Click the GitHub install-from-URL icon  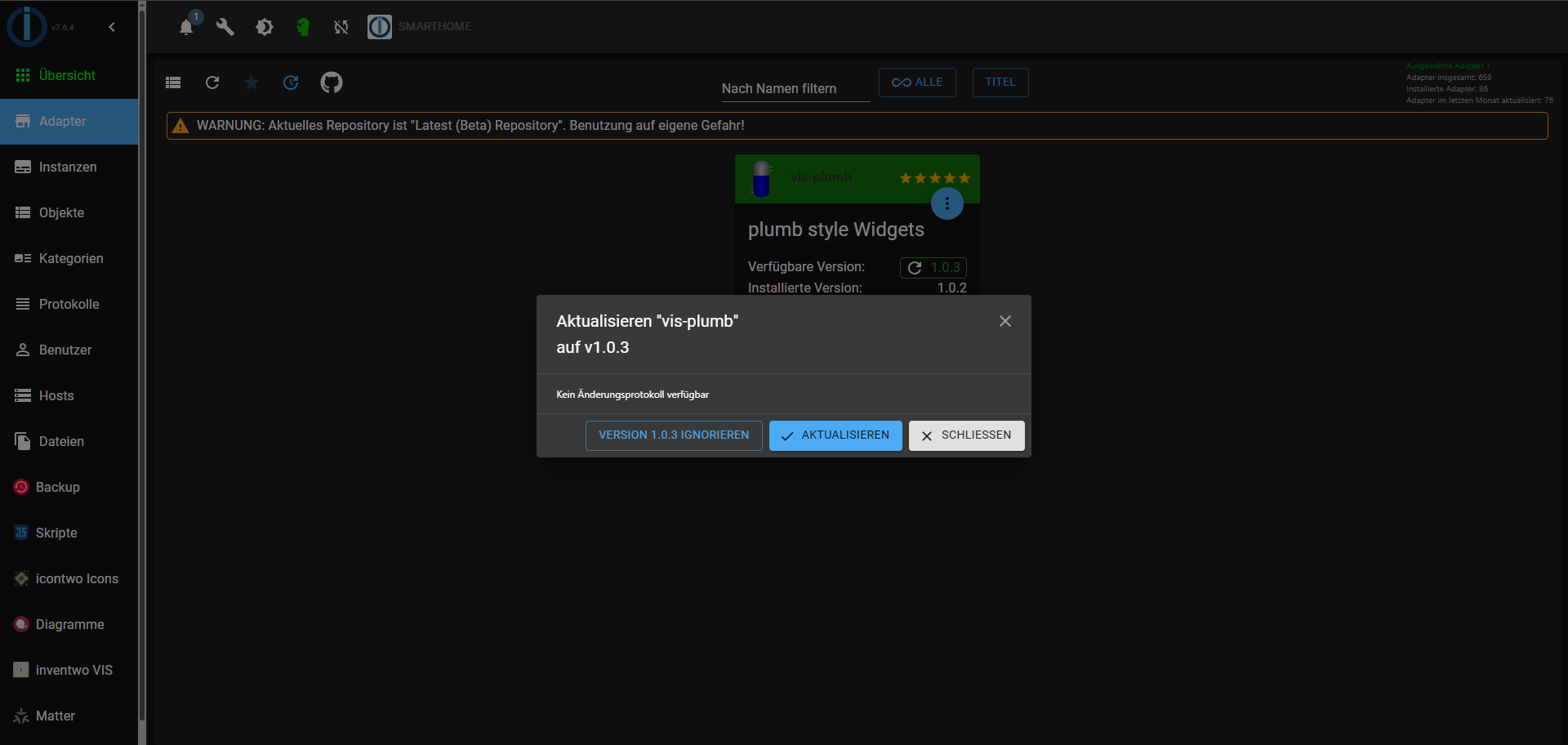coord(332,83)
